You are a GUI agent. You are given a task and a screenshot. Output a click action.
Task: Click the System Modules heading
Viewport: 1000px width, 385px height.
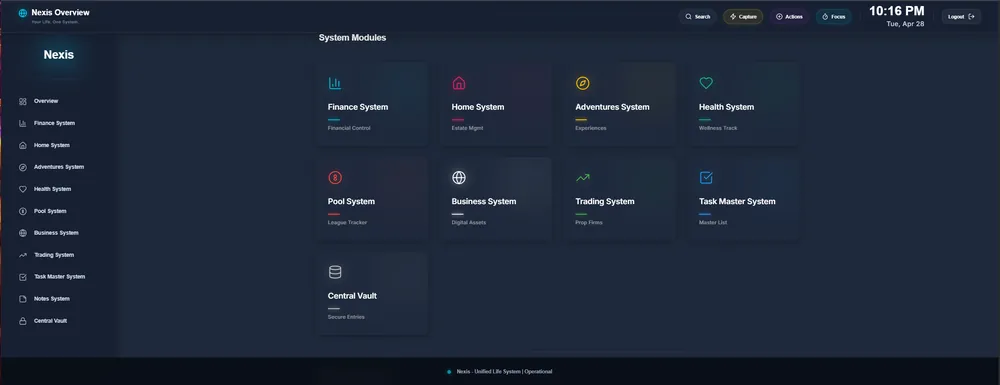352,38
